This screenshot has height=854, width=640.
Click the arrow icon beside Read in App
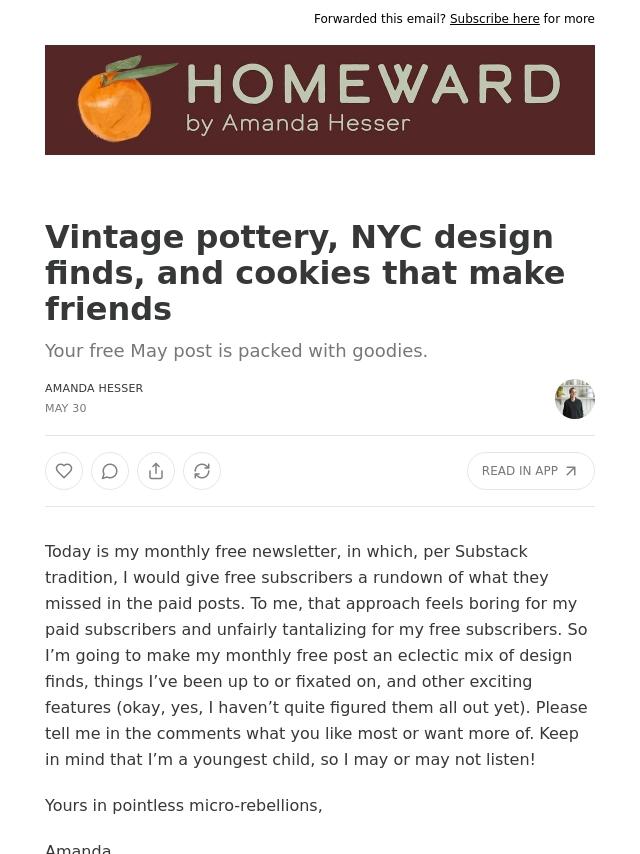point(571,471)
